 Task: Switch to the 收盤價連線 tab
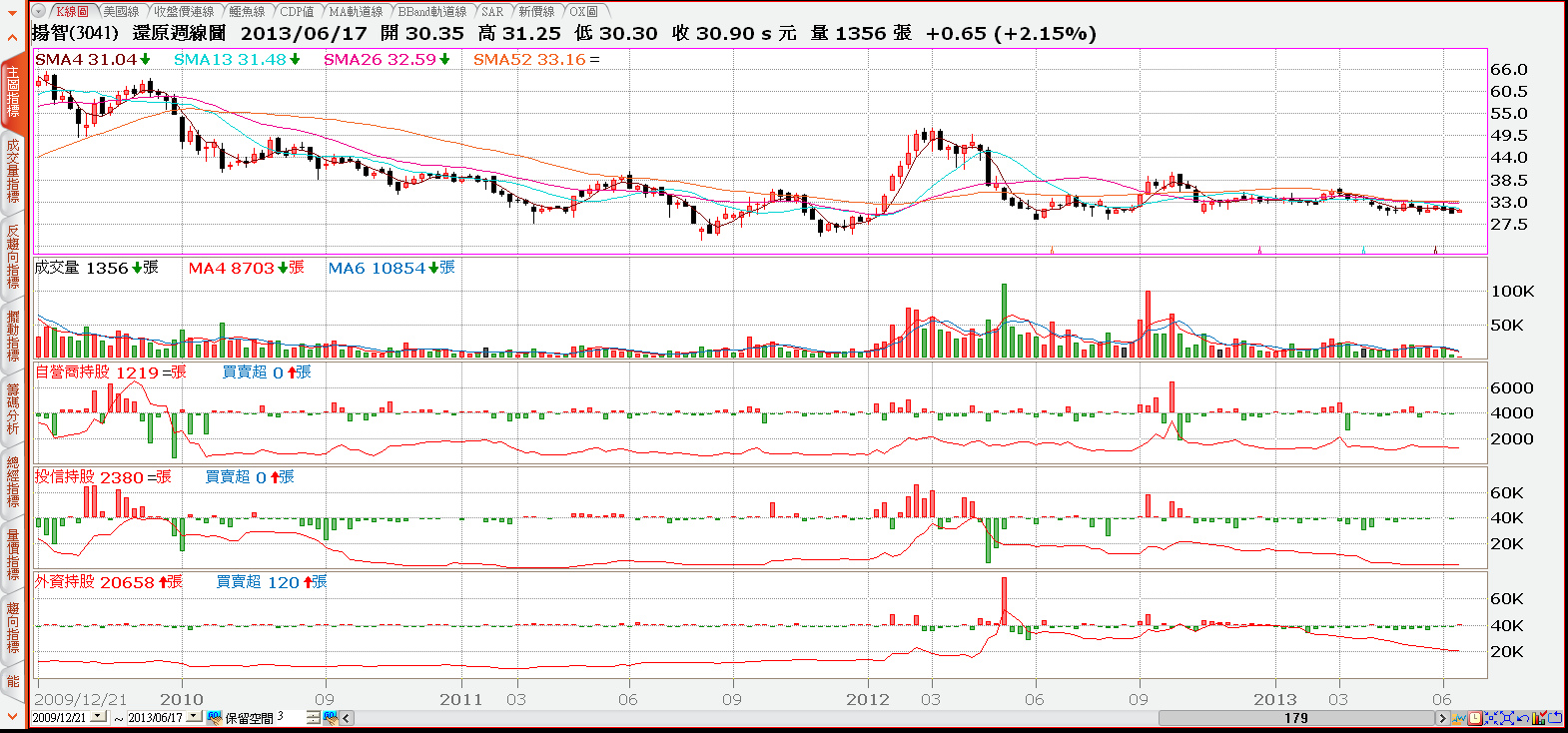pyautogui.click(x=184, y=11)
